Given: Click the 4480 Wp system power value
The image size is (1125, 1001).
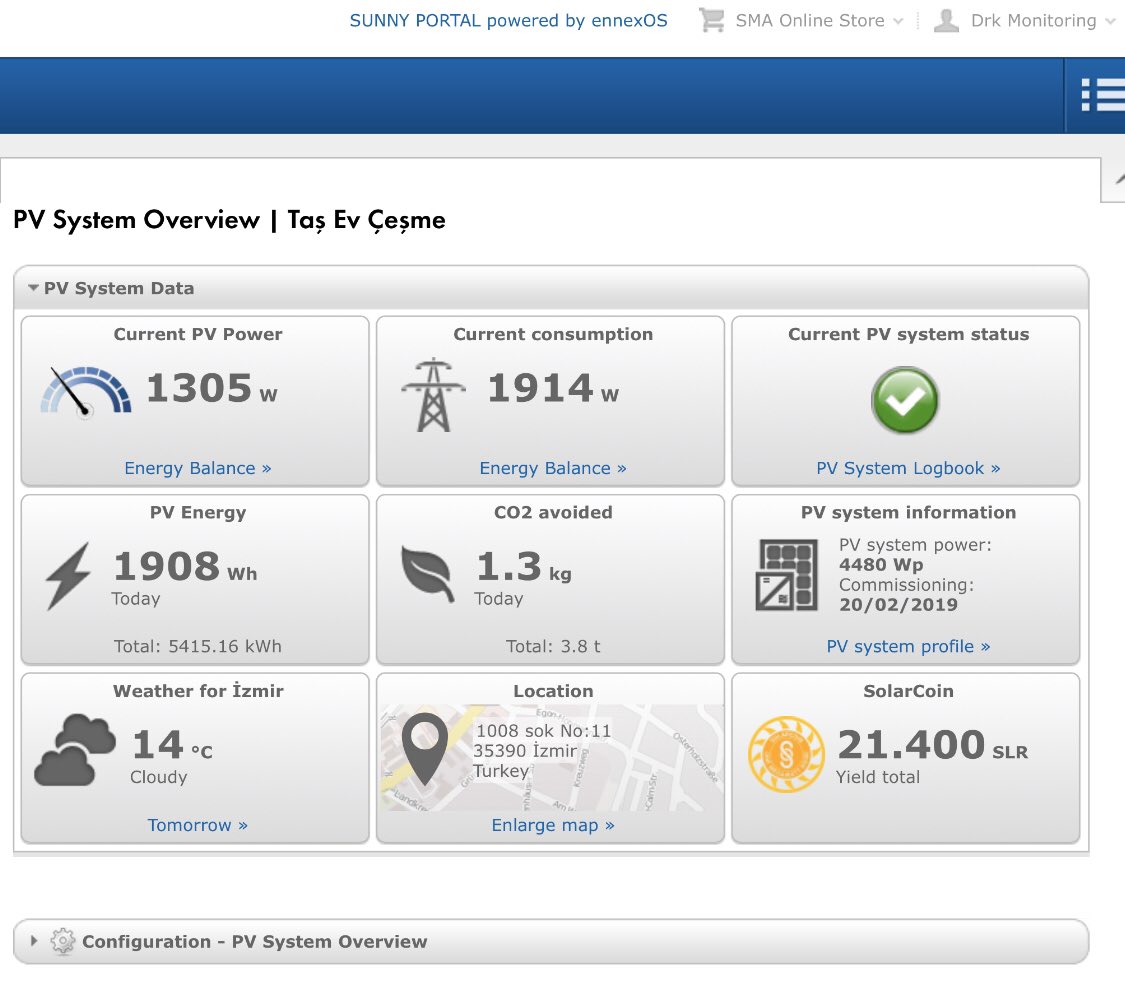Looking at the screenshot, I should (x=881, y=565).
